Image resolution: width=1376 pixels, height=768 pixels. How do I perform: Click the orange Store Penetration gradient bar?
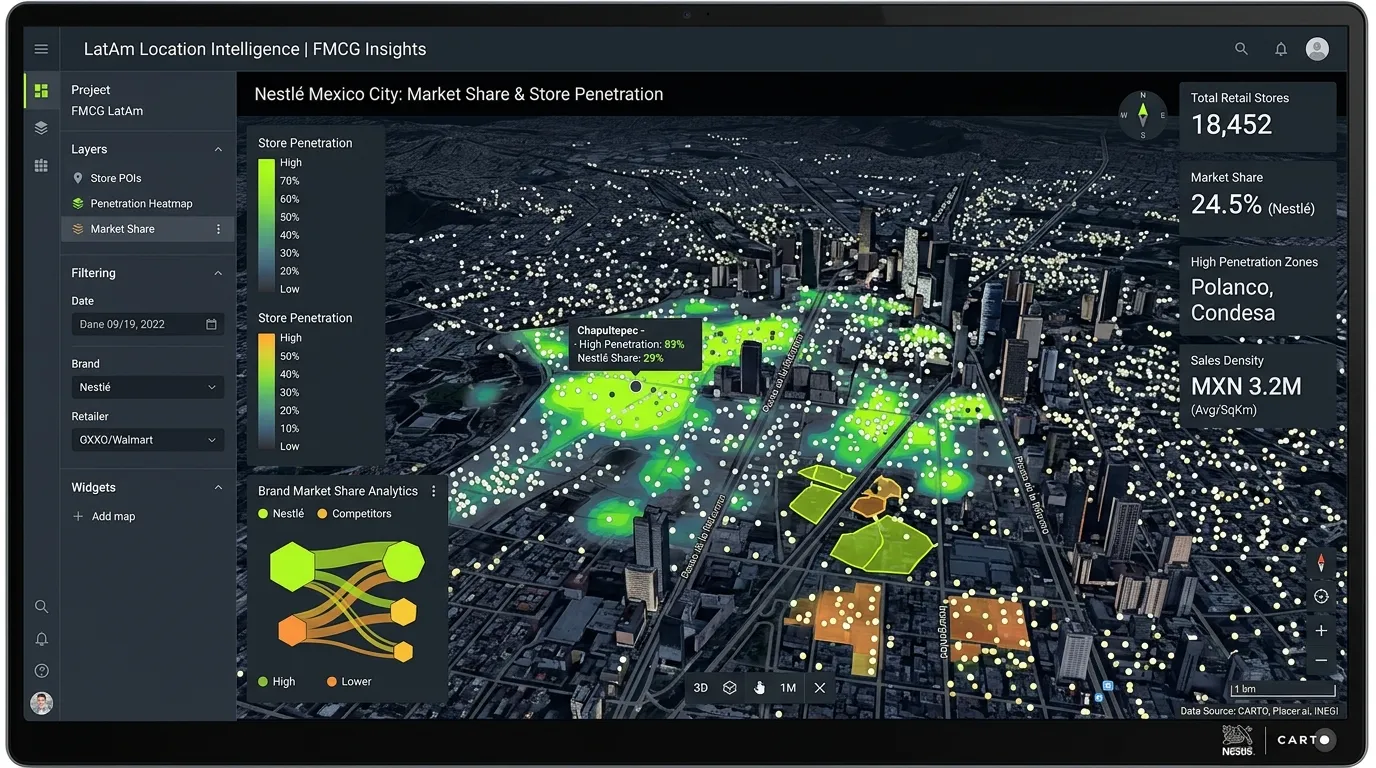tap(266, 392)
